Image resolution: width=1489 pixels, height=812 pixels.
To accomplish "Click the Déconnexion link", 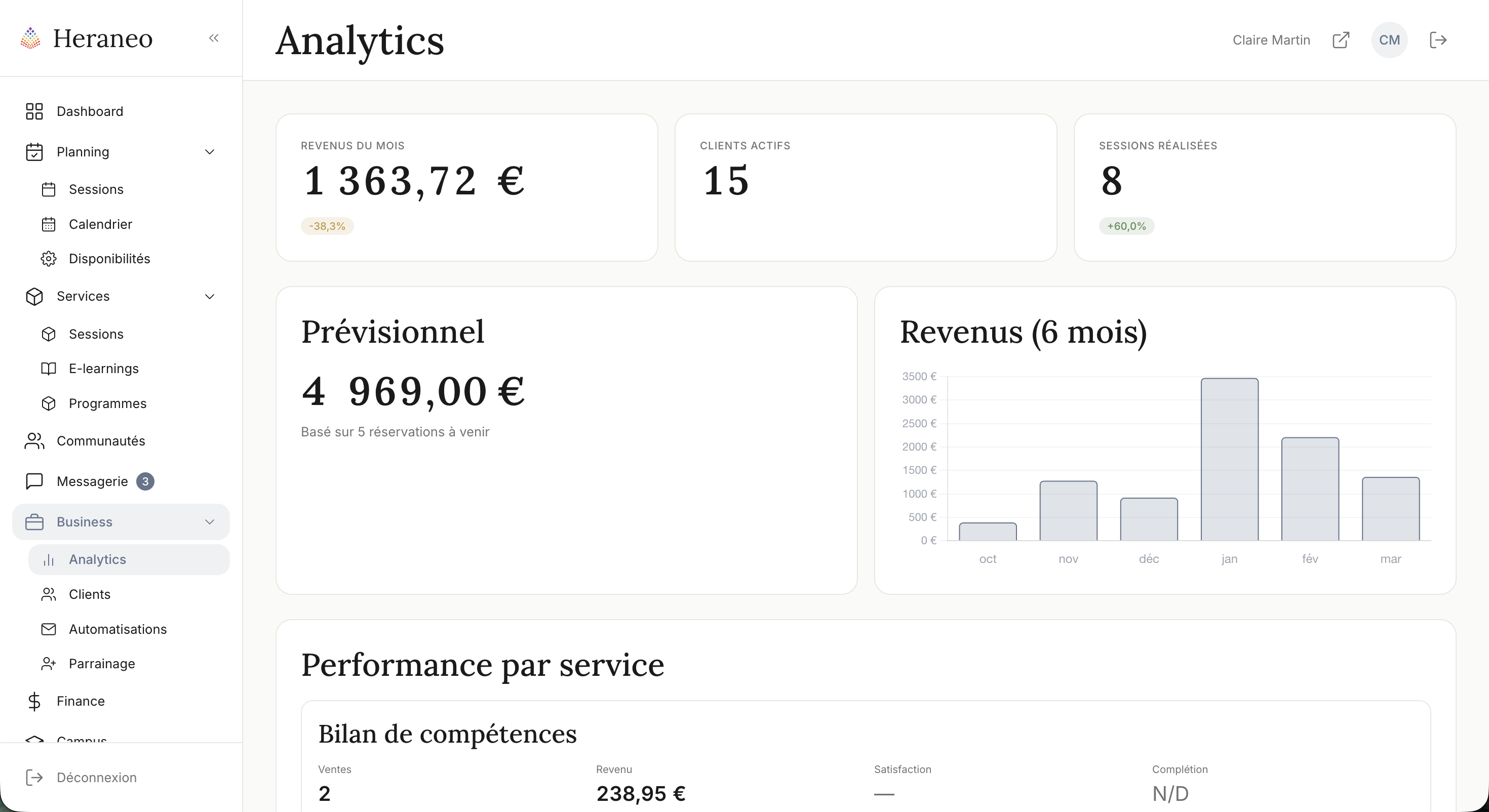I will [97, 778].
